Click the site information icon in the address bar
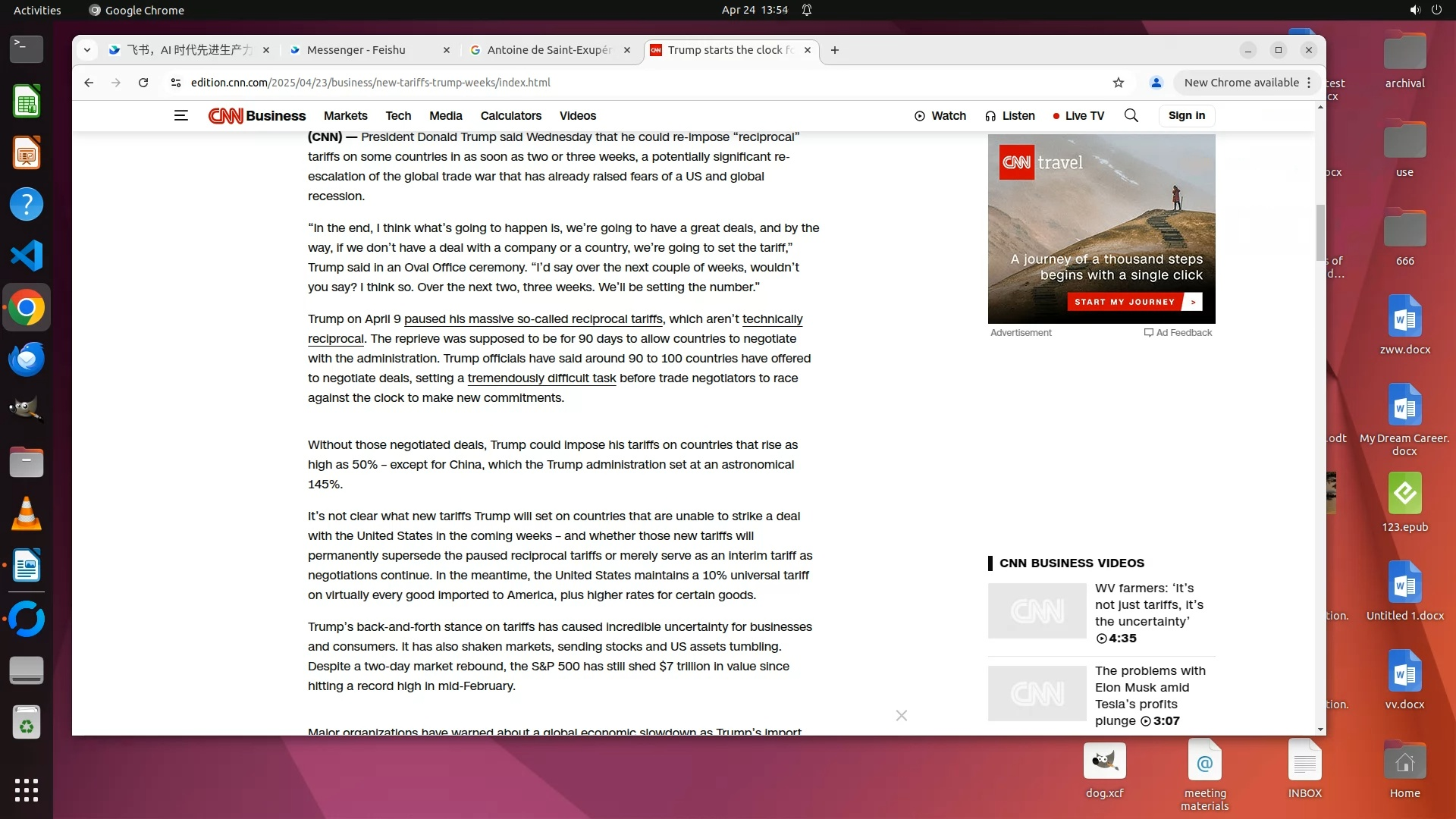The width and height of the screenshot is (1456, 819). (x=175, y=83)
